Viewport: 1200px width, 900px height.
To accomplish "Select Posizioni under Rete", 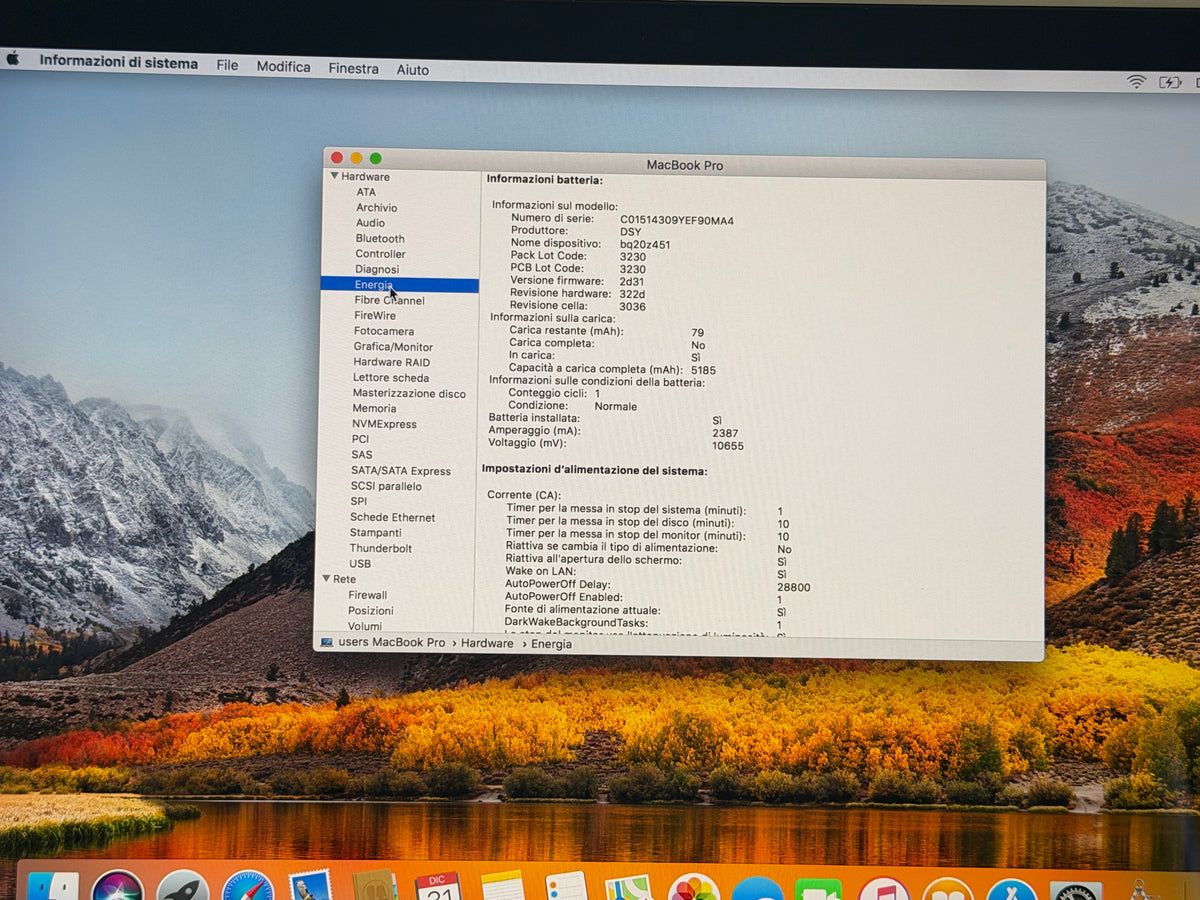I will point(371,610).
